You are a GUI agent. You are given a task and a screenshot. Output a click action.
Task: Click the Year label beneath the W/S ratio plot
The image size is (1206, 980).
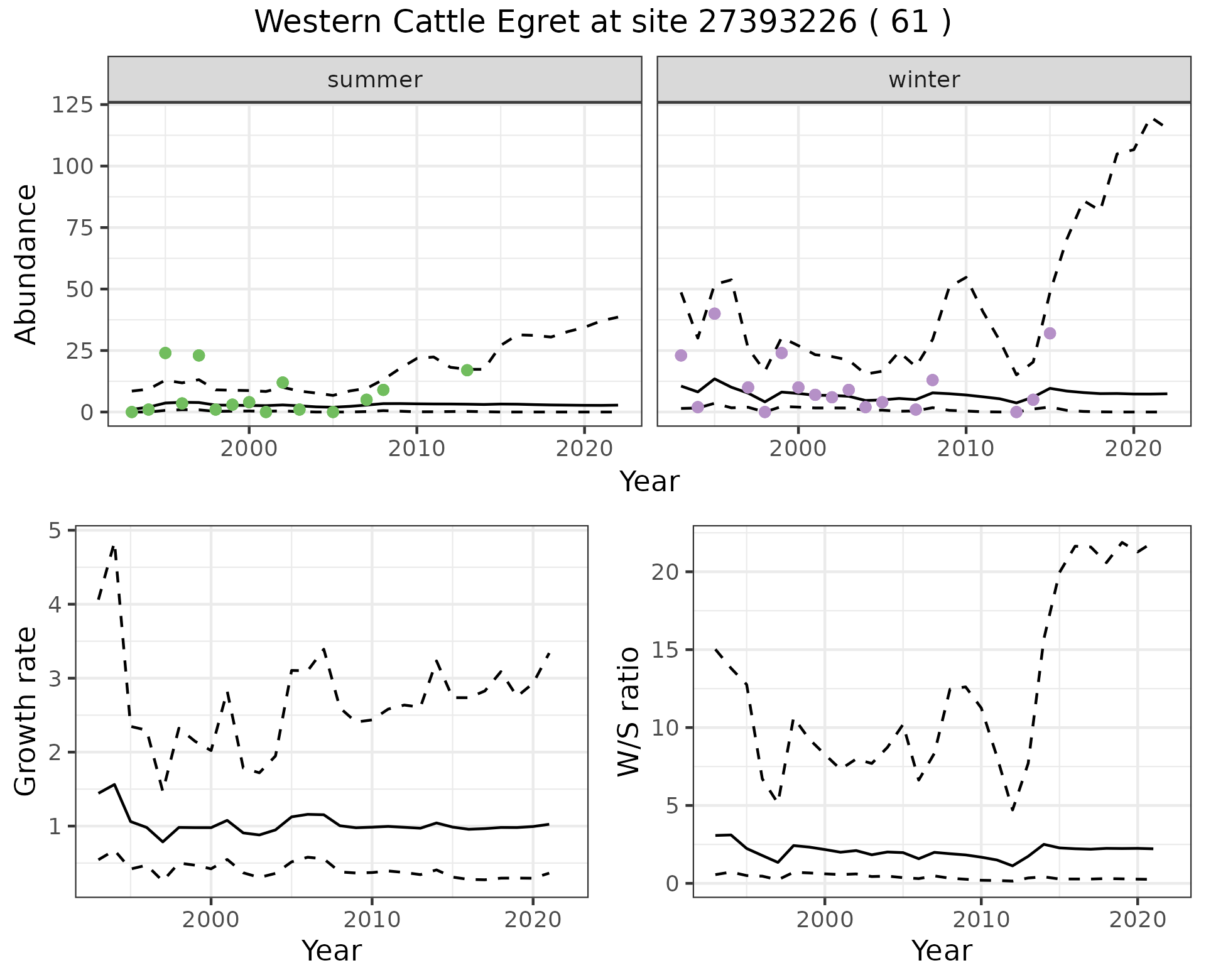(x=942, y=950)
